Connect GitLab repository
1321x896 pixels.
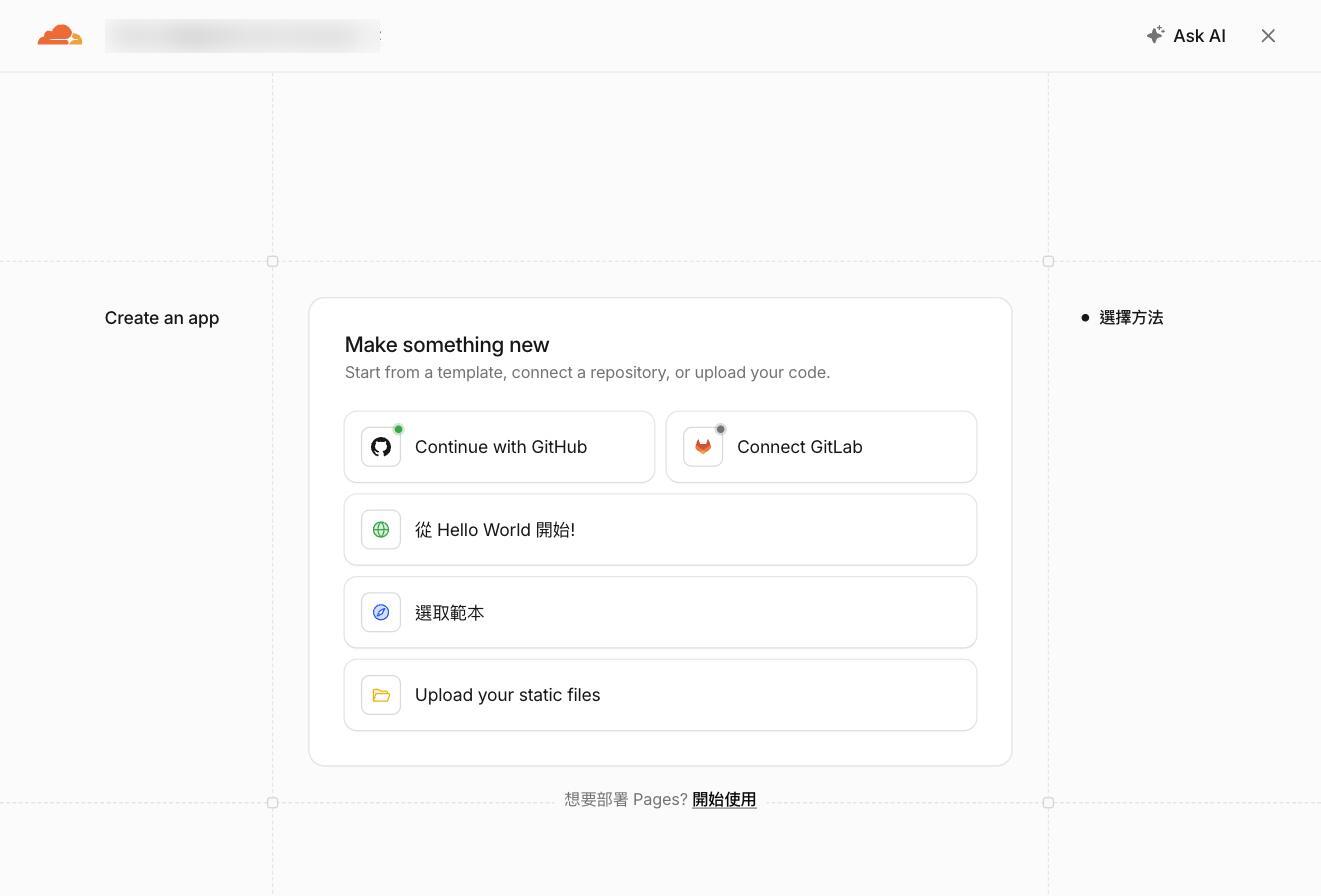click(x=821, y=447)
